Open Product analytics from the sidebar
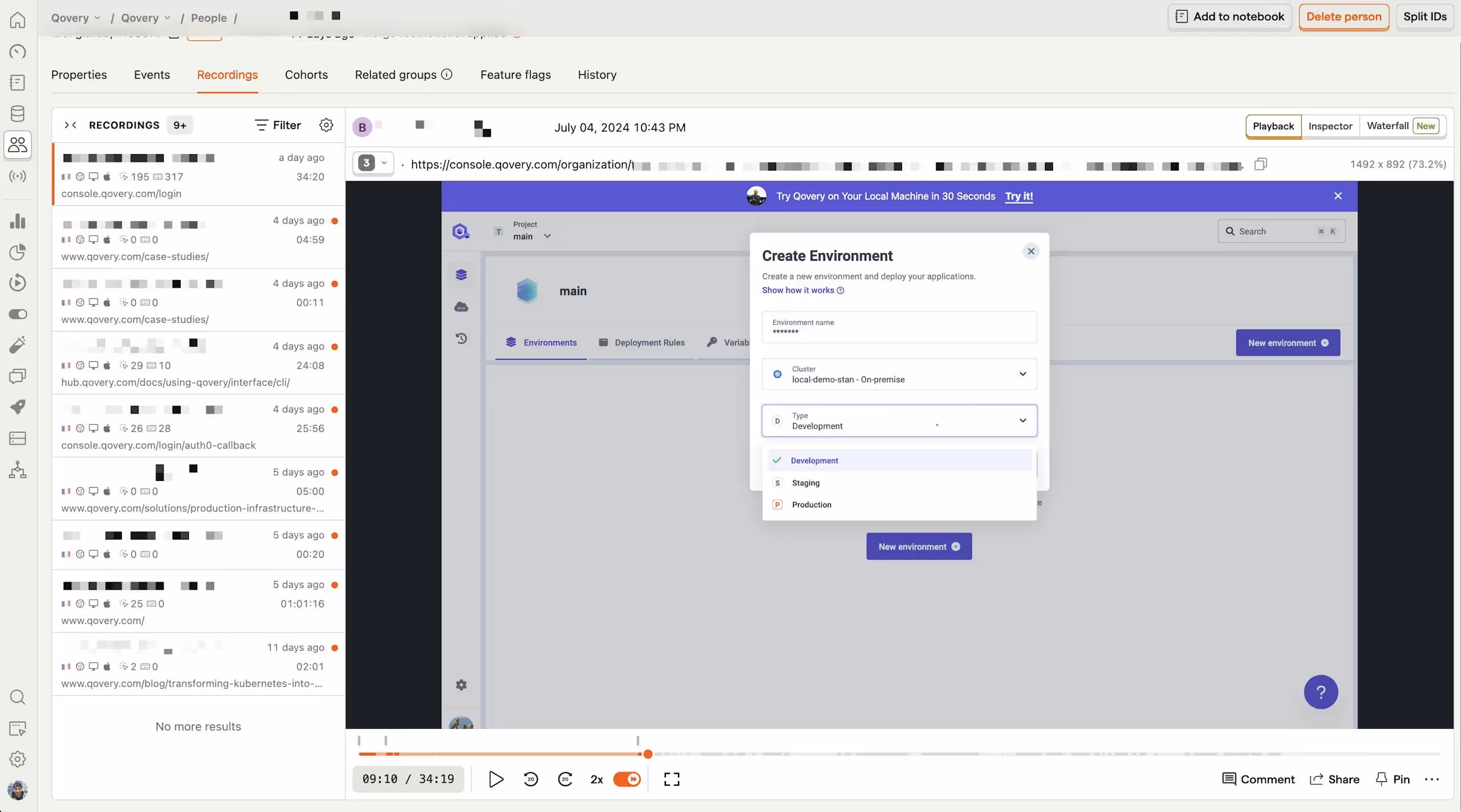 (18, 221)
